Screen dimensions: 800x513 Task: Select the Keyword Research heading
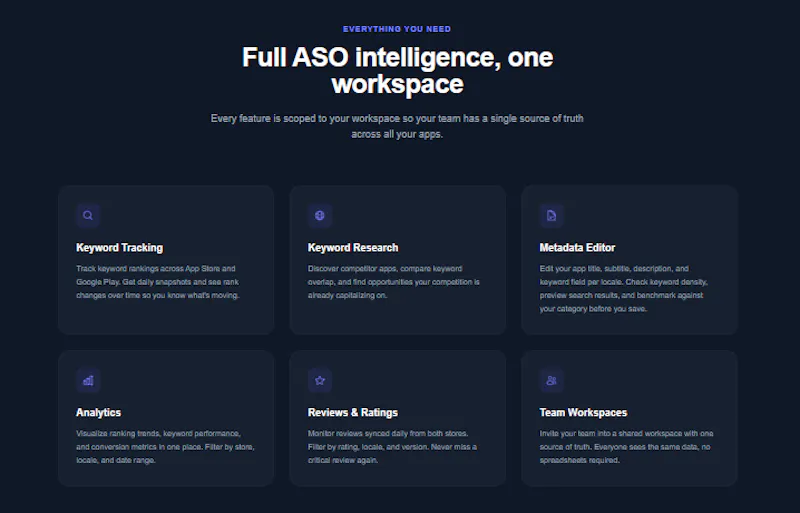pos(353,248)
